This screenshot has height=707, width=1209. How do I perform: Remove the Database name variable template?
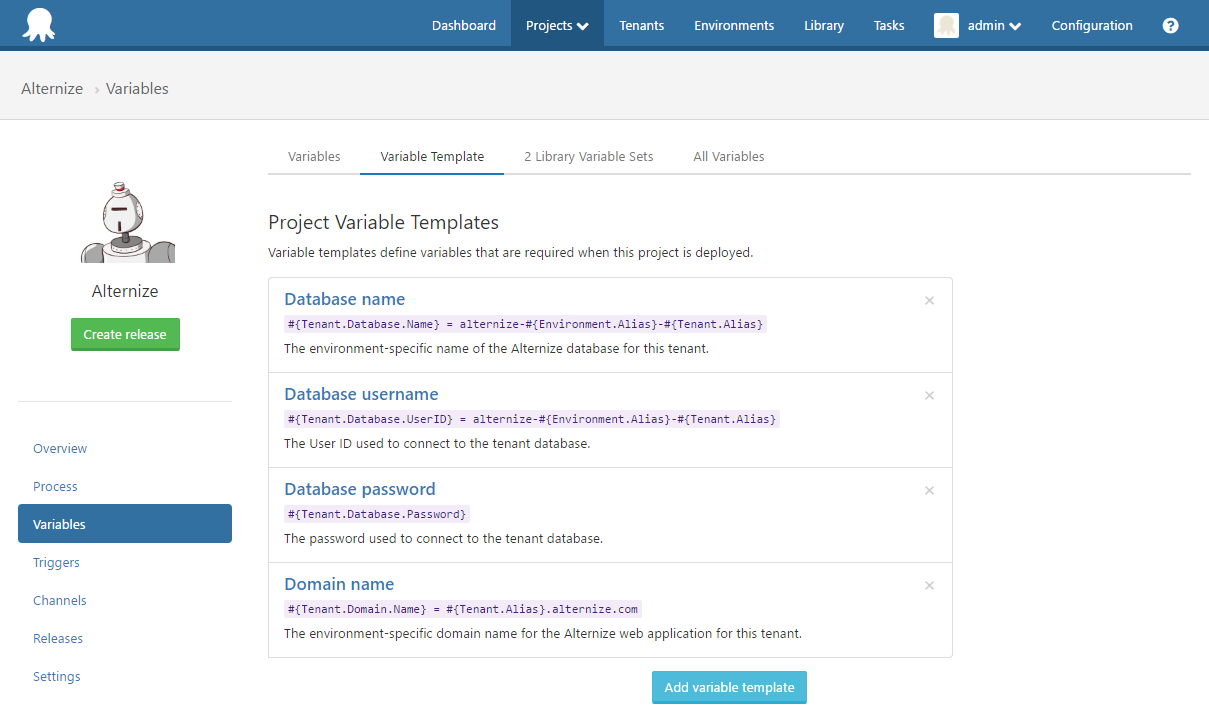pyautogui.click(x=929, y=300)
